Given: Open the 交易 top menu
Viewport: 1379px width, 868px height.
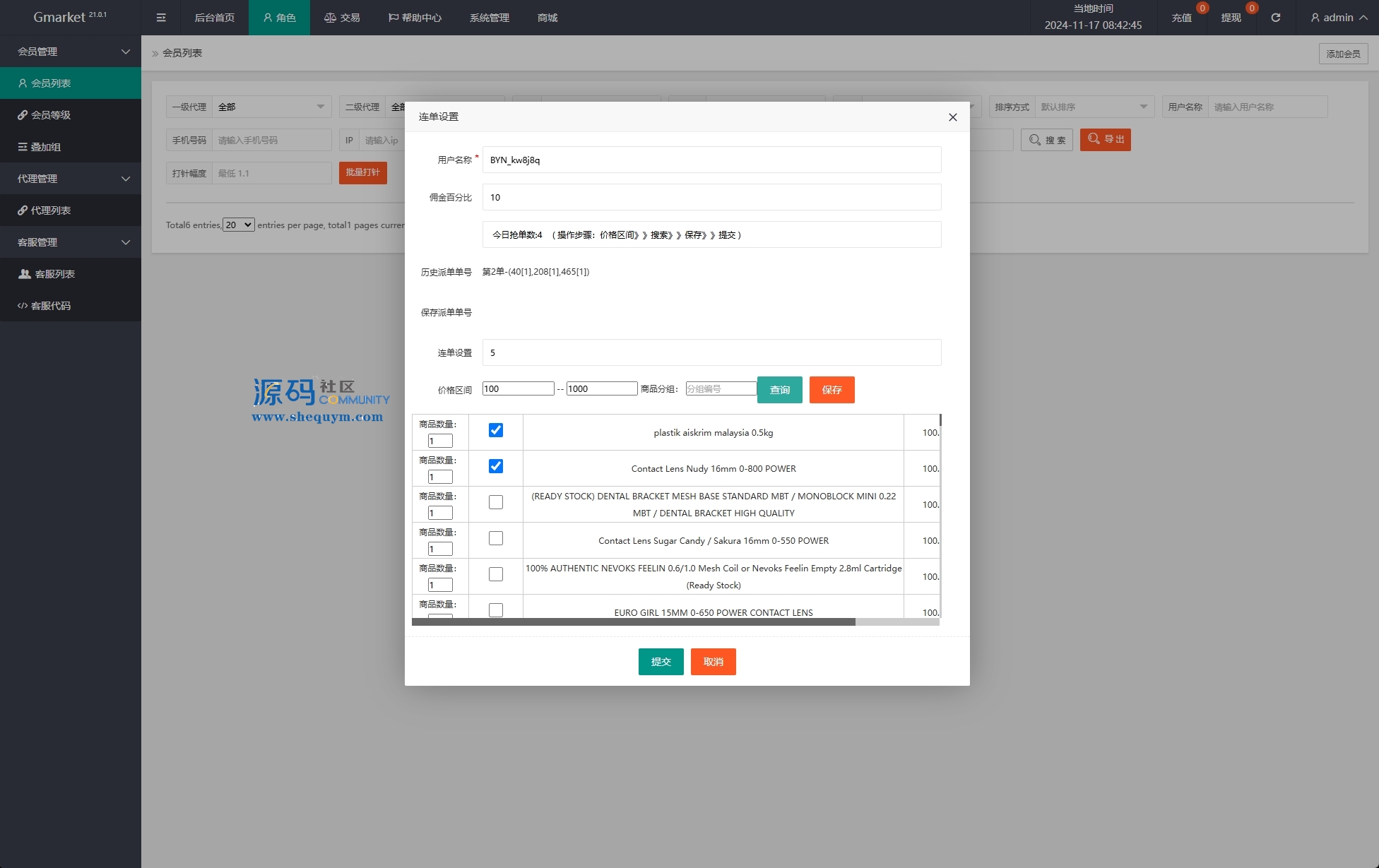Looking at the screenshot, I should pyautogui.click(x=342, y=18).
